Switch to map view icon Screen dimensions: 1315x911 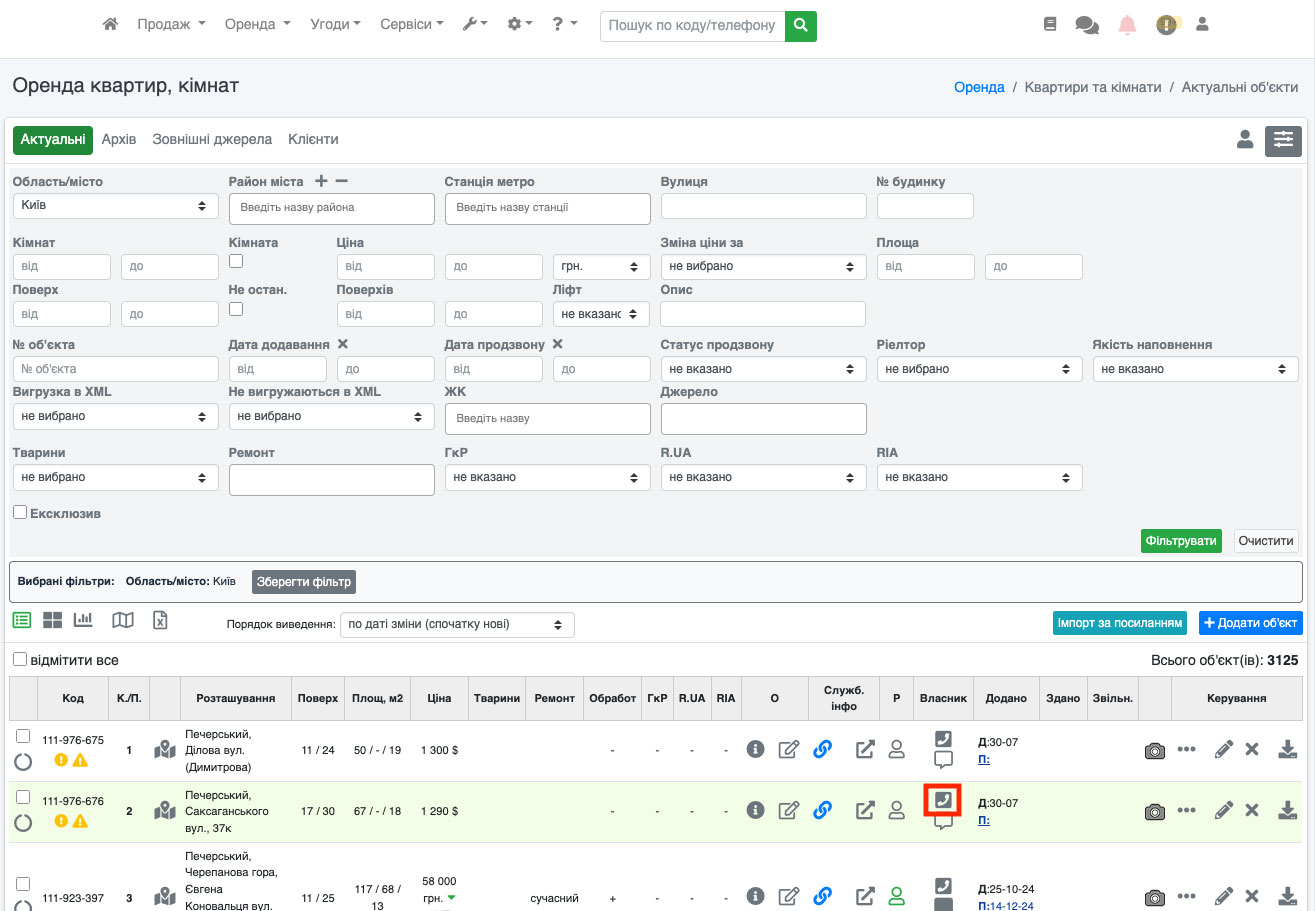(123, 620)
